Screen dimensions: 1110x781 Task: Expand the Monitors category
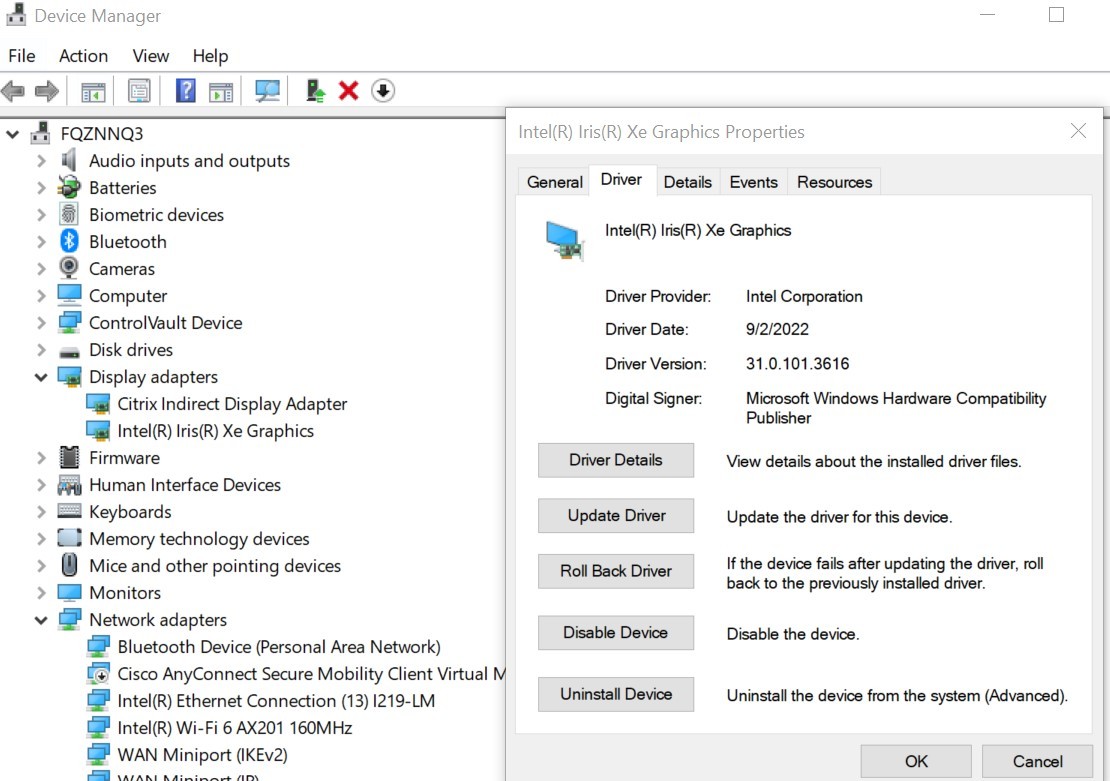pos(41,593)
